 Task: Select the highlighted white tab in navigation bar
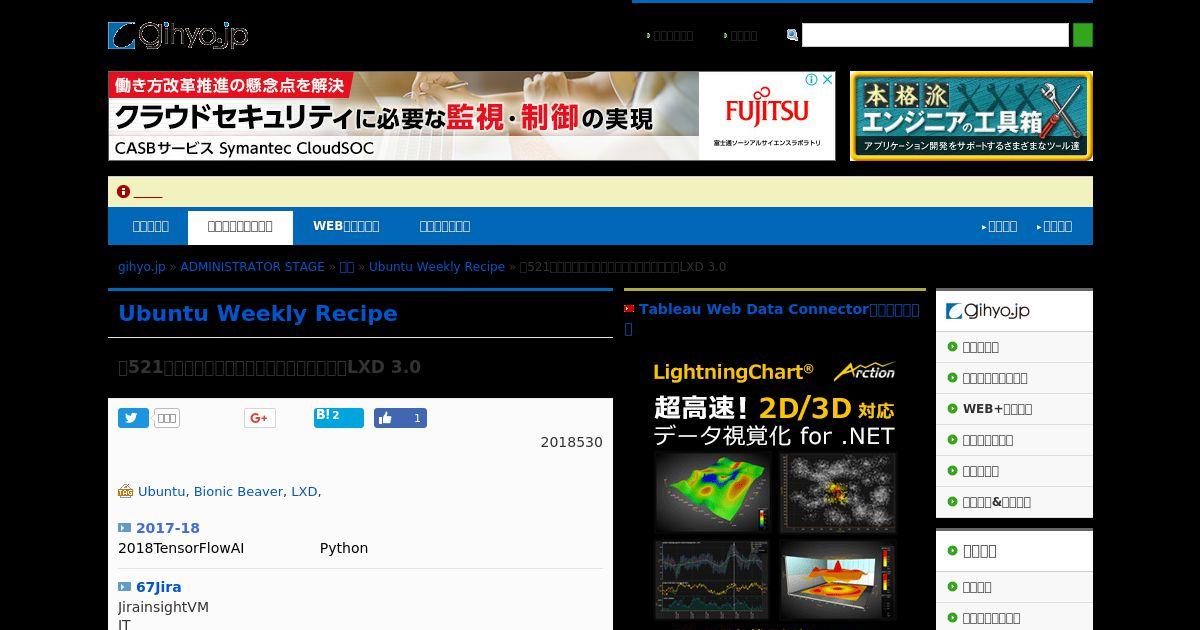[x=240, y=227]
